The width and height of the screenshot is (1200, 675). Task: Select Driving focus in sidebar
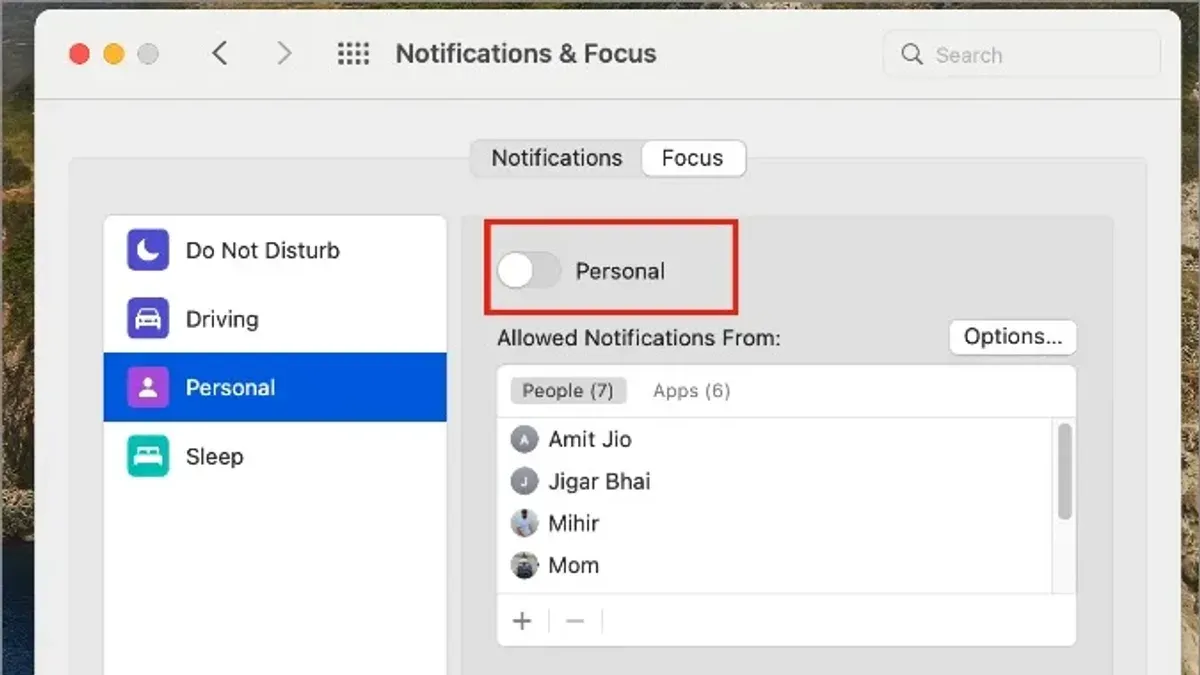pyautogui.click(x=275, y=319)
